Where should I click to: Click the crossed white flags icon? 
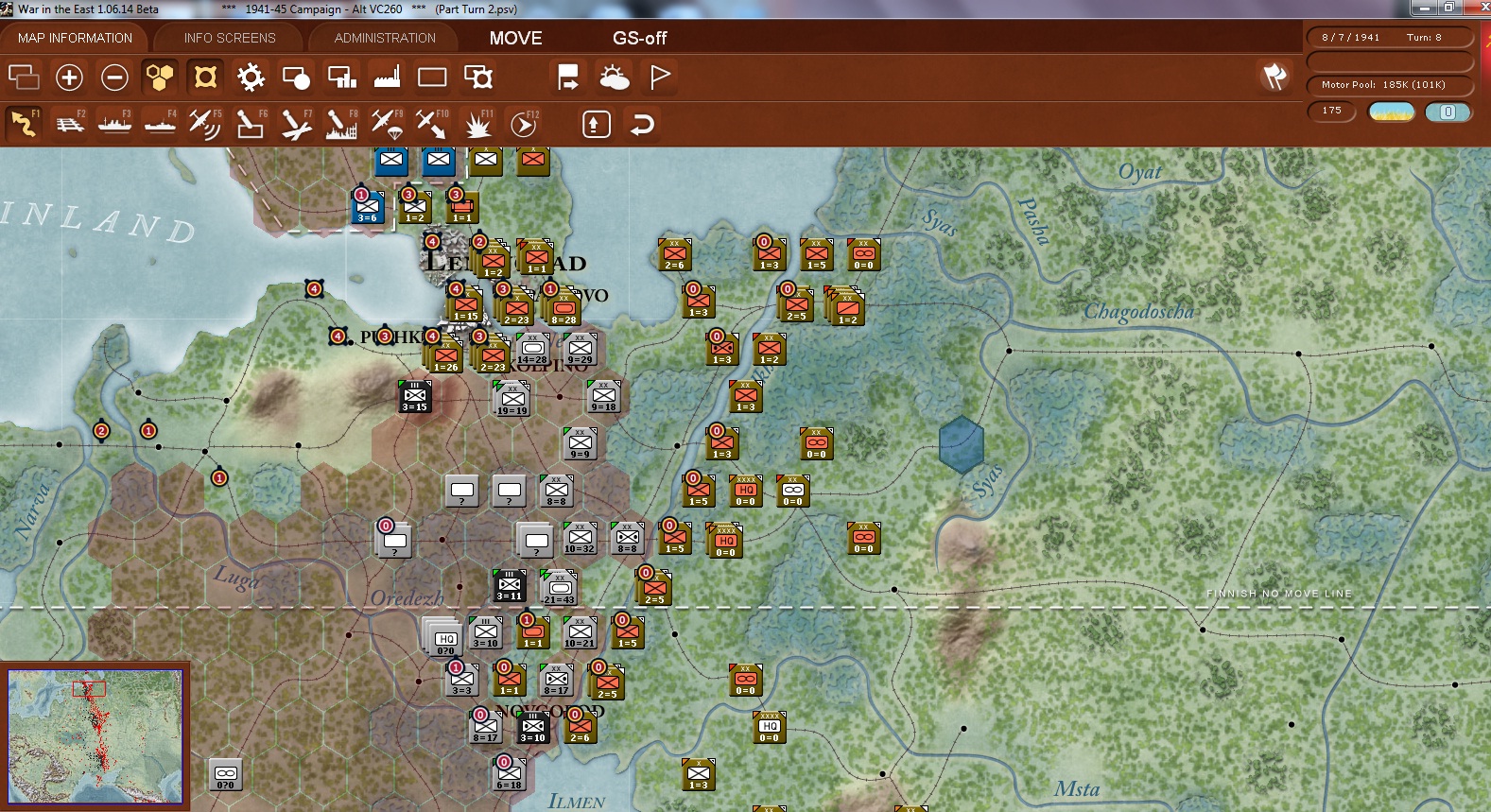[1274, 77]
